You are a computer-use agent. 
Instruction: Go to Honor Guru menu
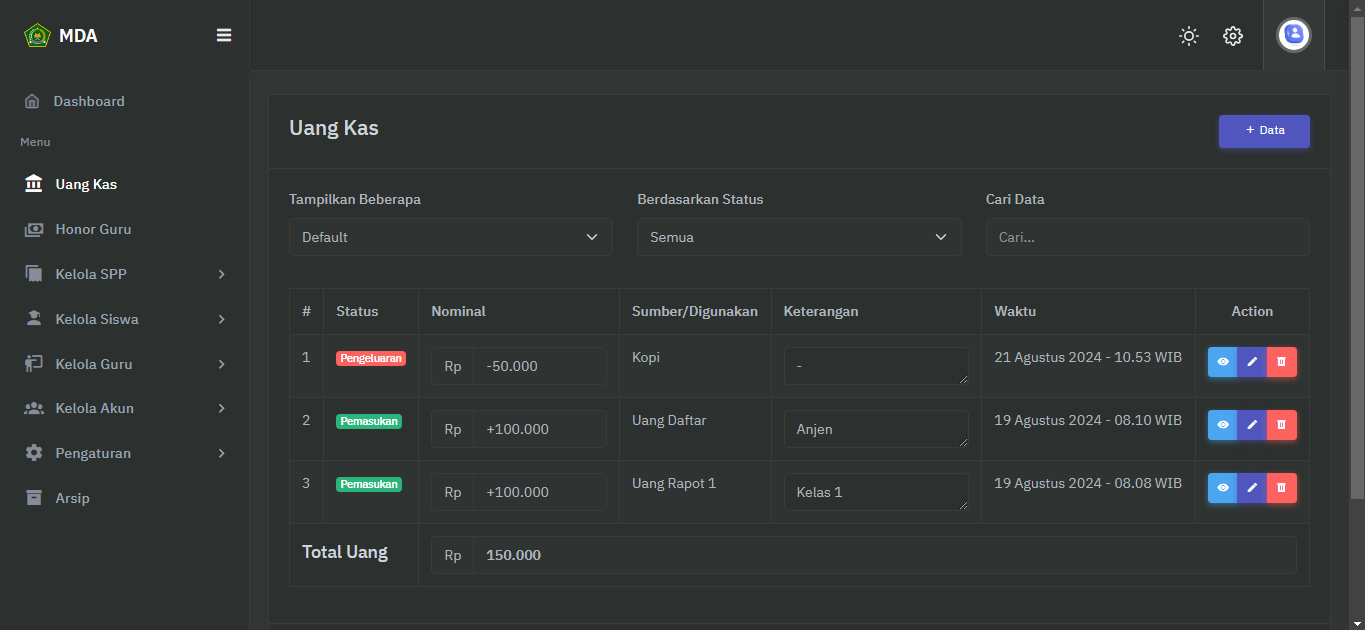click(93, 229)
